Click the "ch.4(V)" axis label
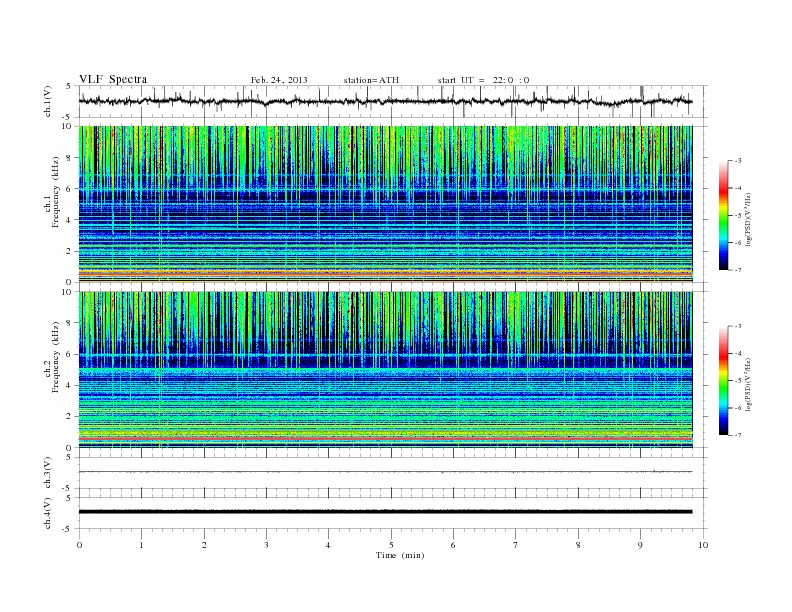 click(x=48, y=513)
